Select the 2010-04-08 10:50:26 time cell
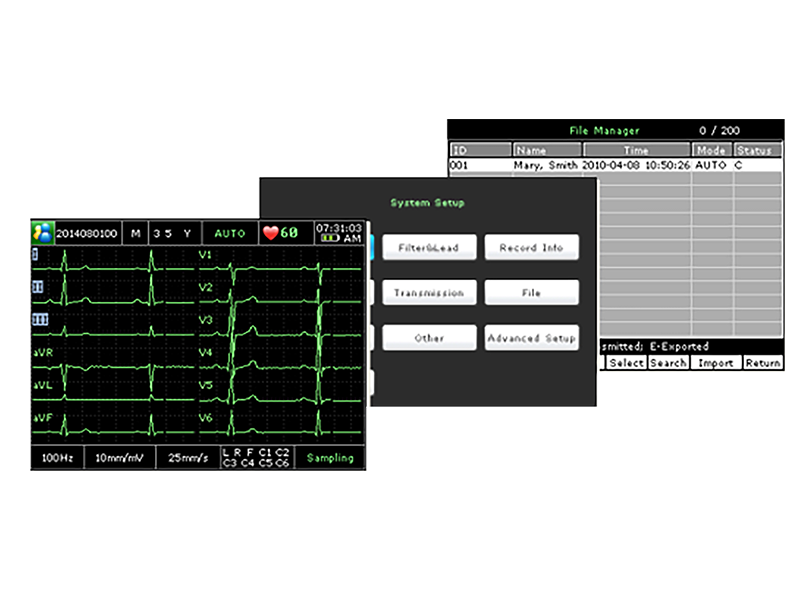Viewport: 800px width, 600px height. 636,165
